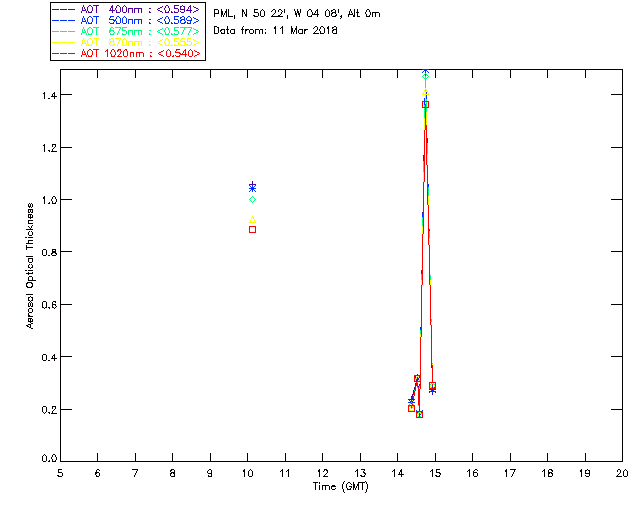Click the yellow triangle marker at the peak

[425, 92]
